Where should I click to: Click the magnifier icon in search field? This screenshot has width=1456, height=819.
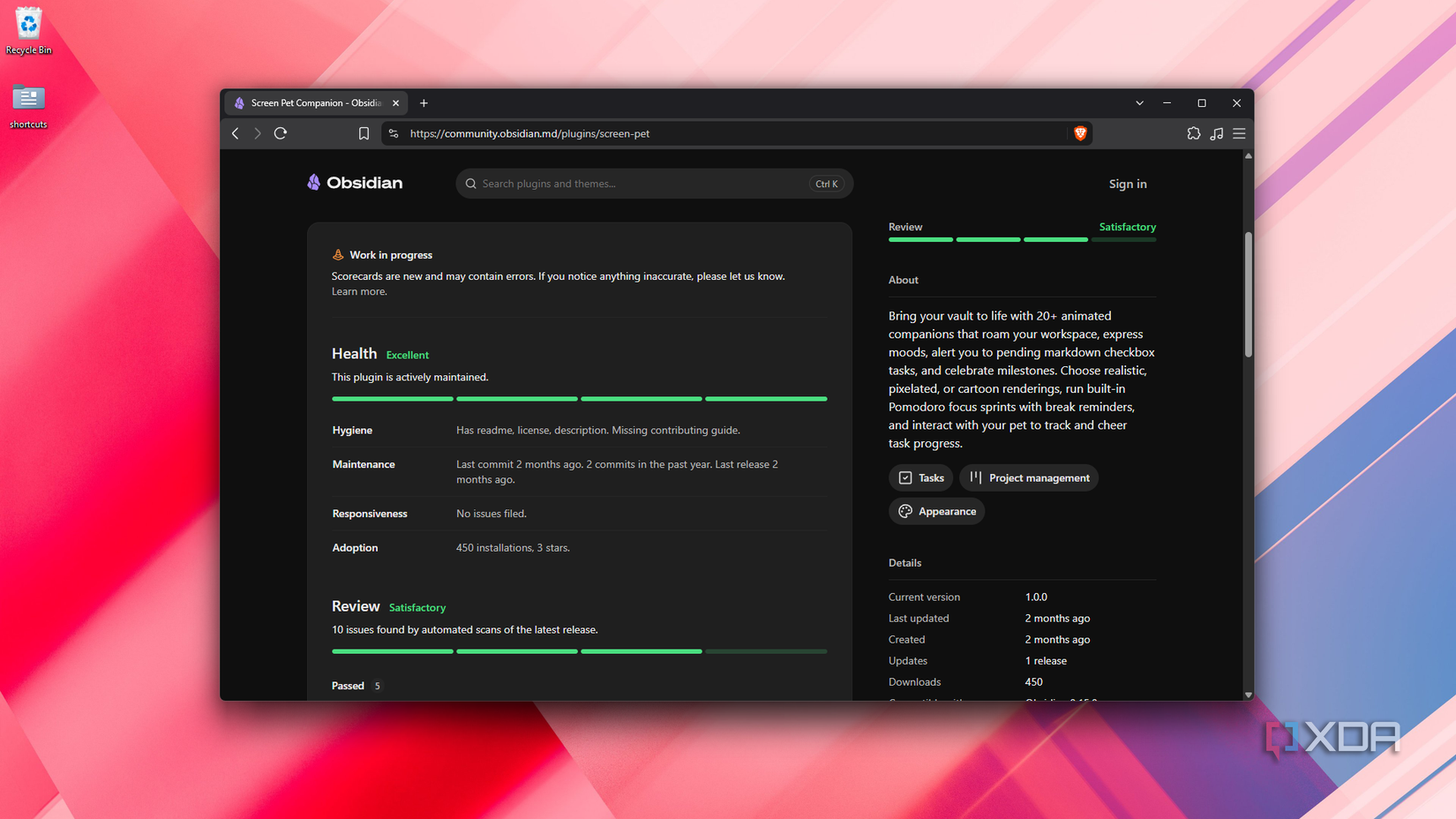tap(471, 184)
